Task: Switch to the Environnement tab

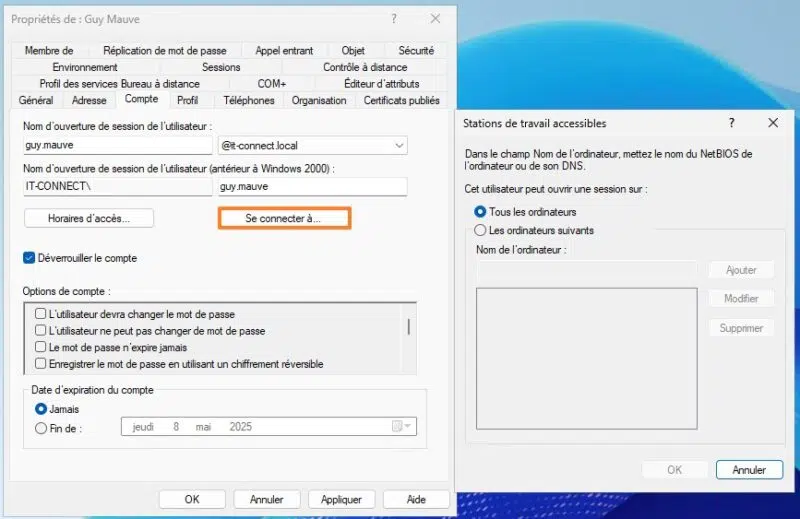Action: pyautogui.click(x=85, y=67)
